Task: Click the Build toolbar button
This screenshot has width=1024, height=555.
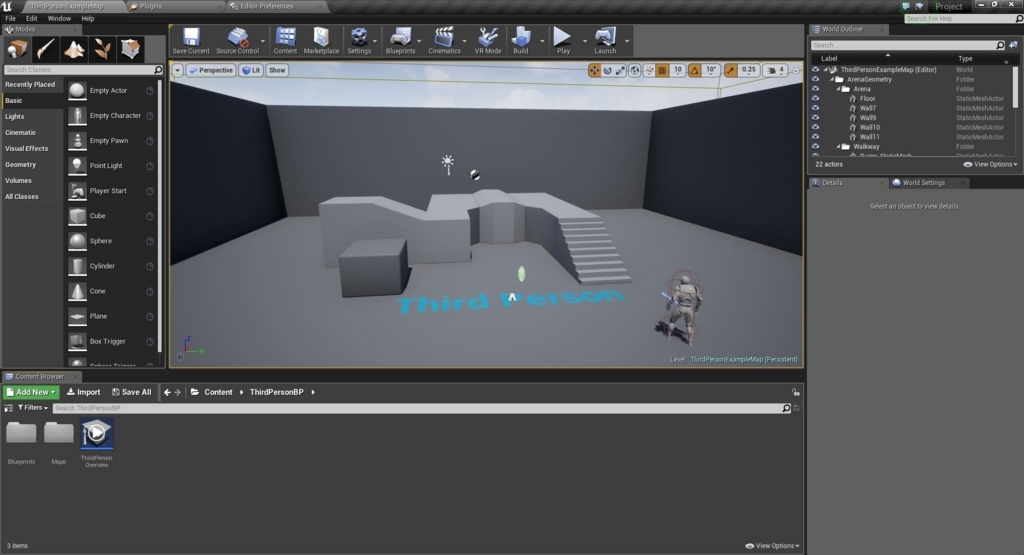Action: click(520, 40)
